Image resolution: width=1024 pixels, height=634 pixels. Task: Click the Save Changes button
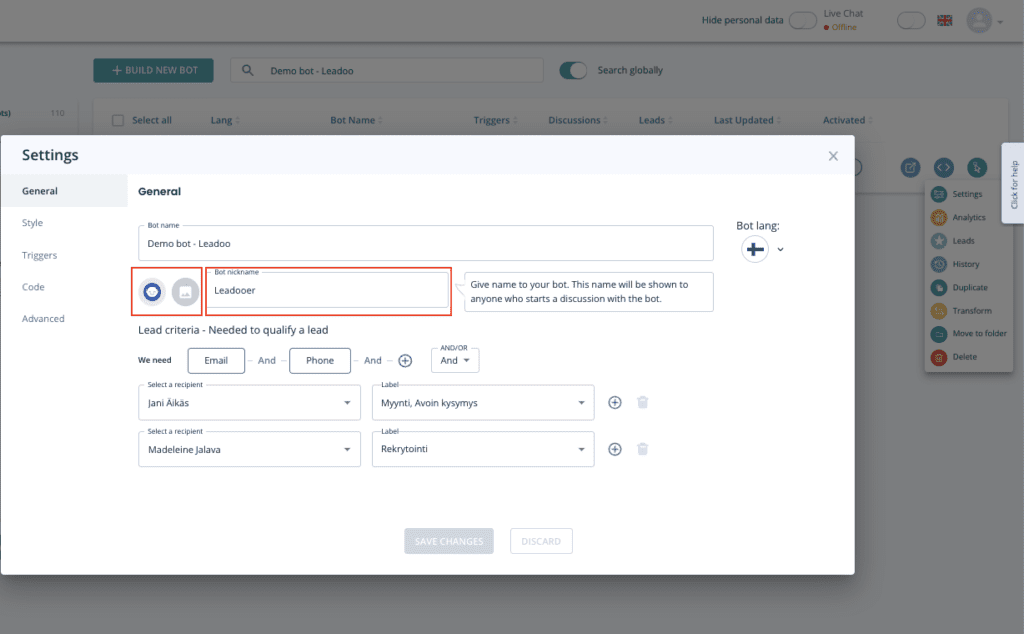[449, 541]
